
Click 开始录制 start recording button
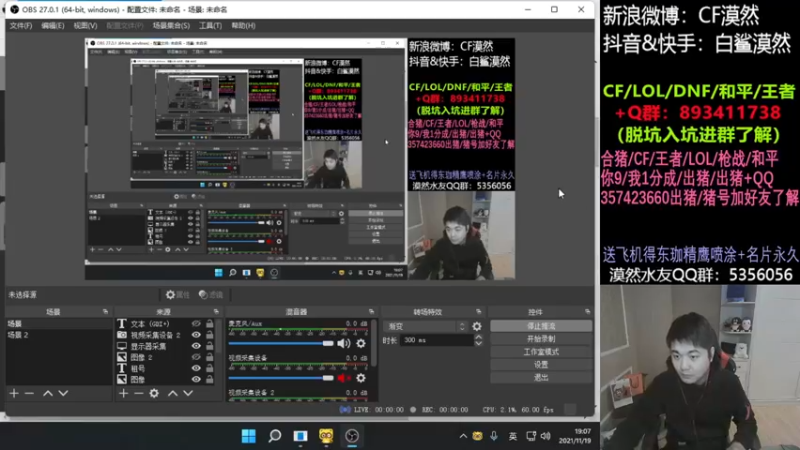click(541, 339)
